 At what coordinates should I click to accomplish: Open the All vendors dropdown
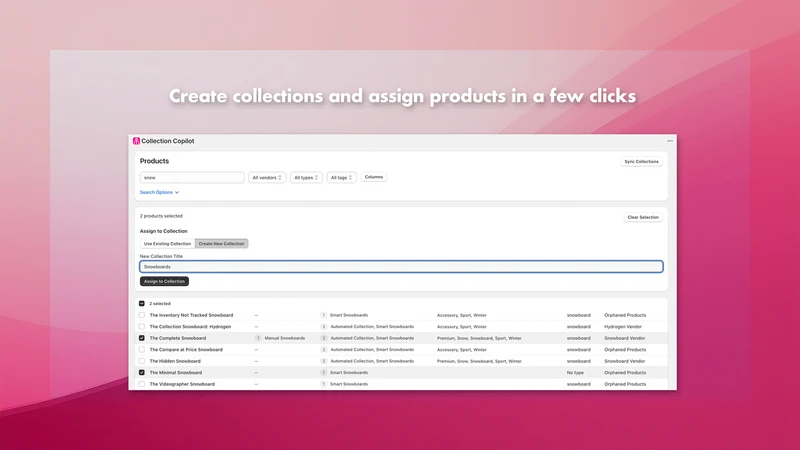(x=267, y=178)
